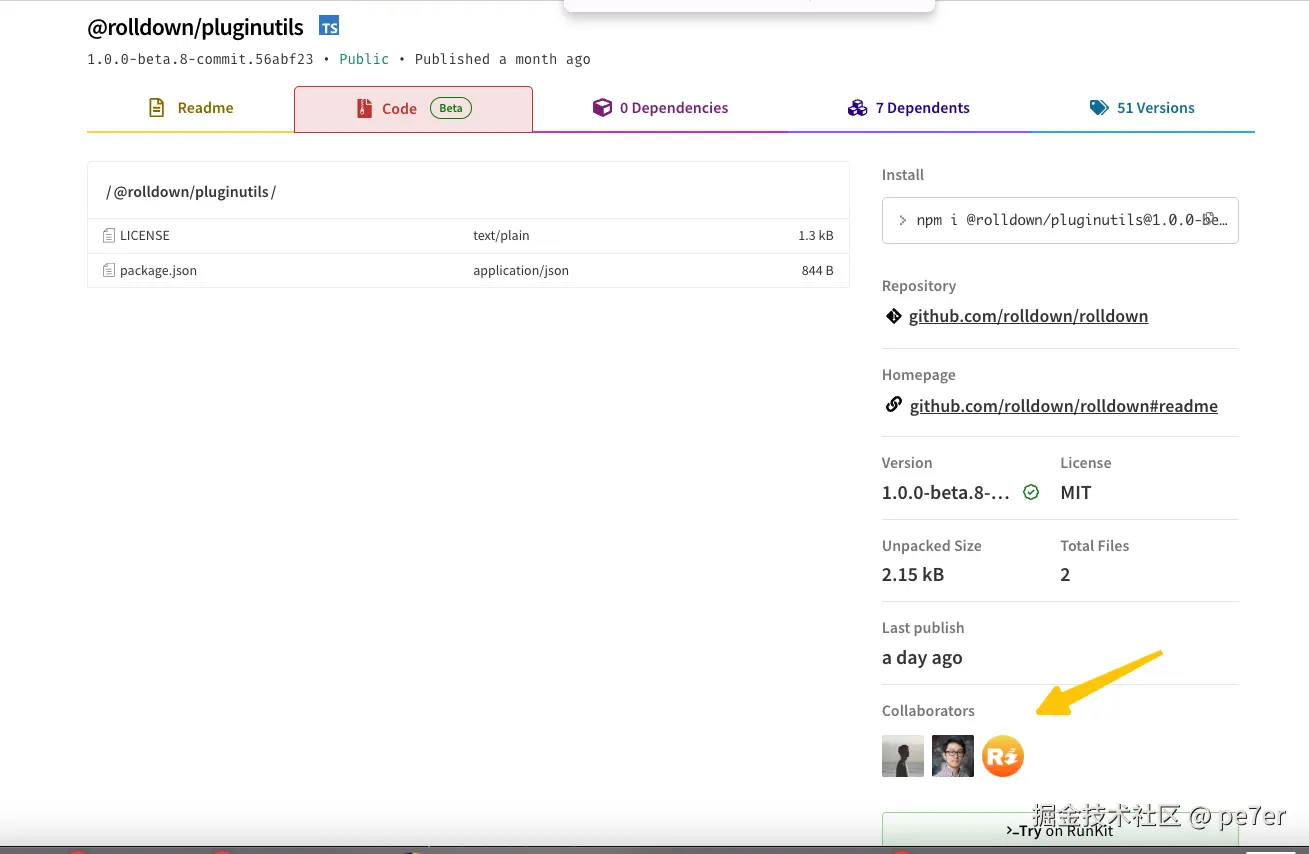Click @rolldown/pluginutils breadcrumb path
The height and width of the screenshot is (854, 1309).
tap(191, 191)
